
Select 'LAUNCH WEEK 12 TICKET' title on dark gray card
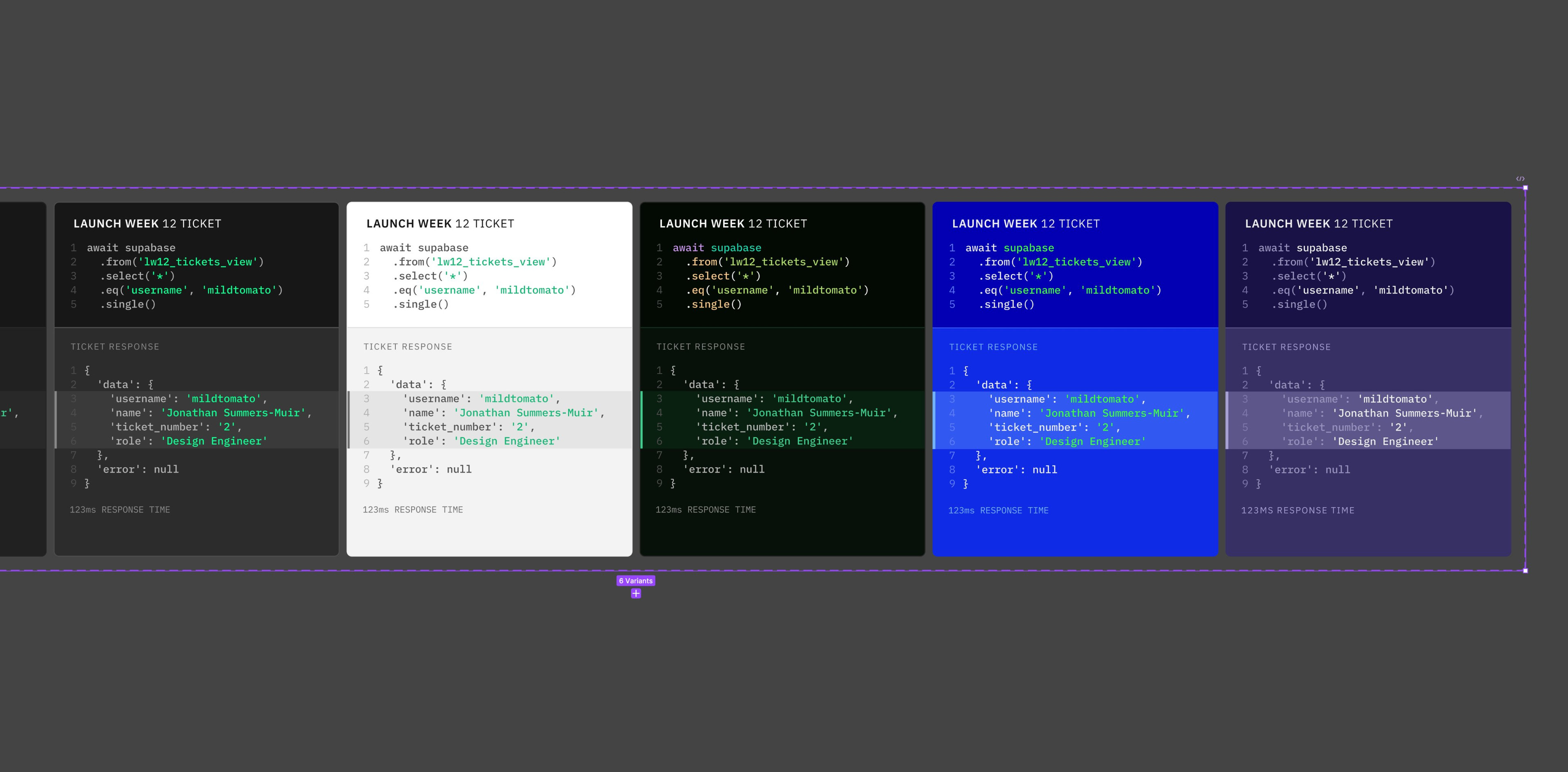pyautogui.click(x=147, y=223)
